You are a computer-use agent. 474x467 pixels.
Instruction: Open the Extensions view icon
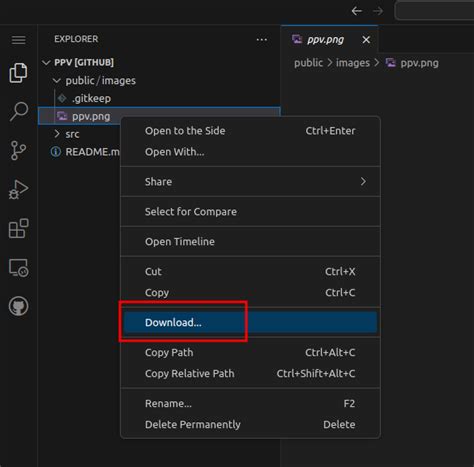click(x=18, y=228)
